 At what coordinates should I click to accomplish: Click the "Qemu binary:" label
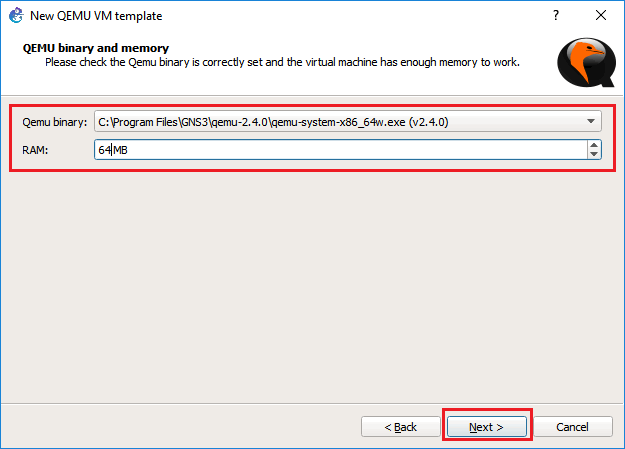(x=54, y=122)
